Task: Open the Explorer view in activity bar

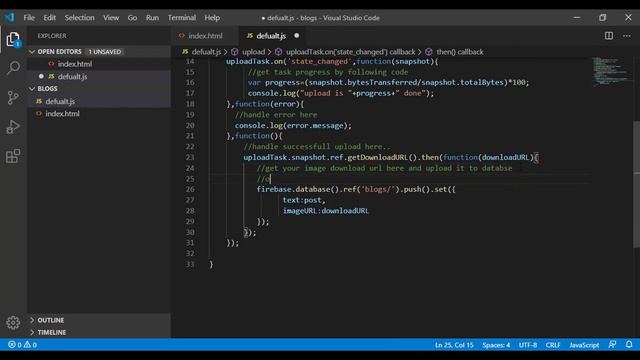Action: [x=13, y=40]
